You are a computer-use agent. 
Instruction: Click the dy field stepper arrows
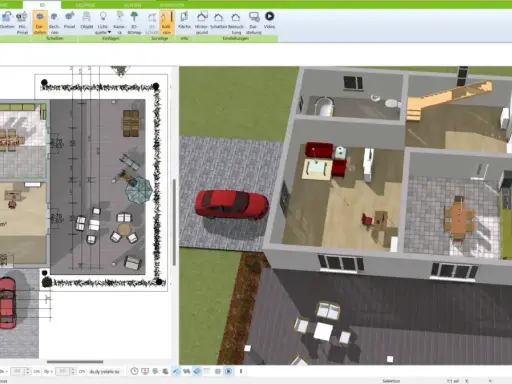(73, 371)
